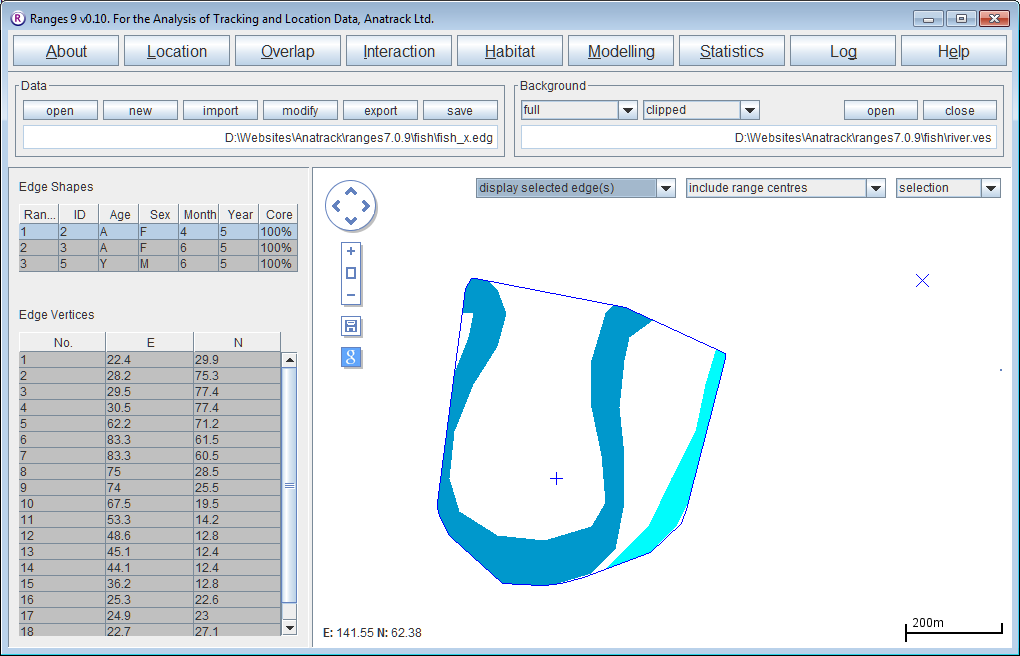Click the fish_x.edg data file path field

(x=260, y=138)
